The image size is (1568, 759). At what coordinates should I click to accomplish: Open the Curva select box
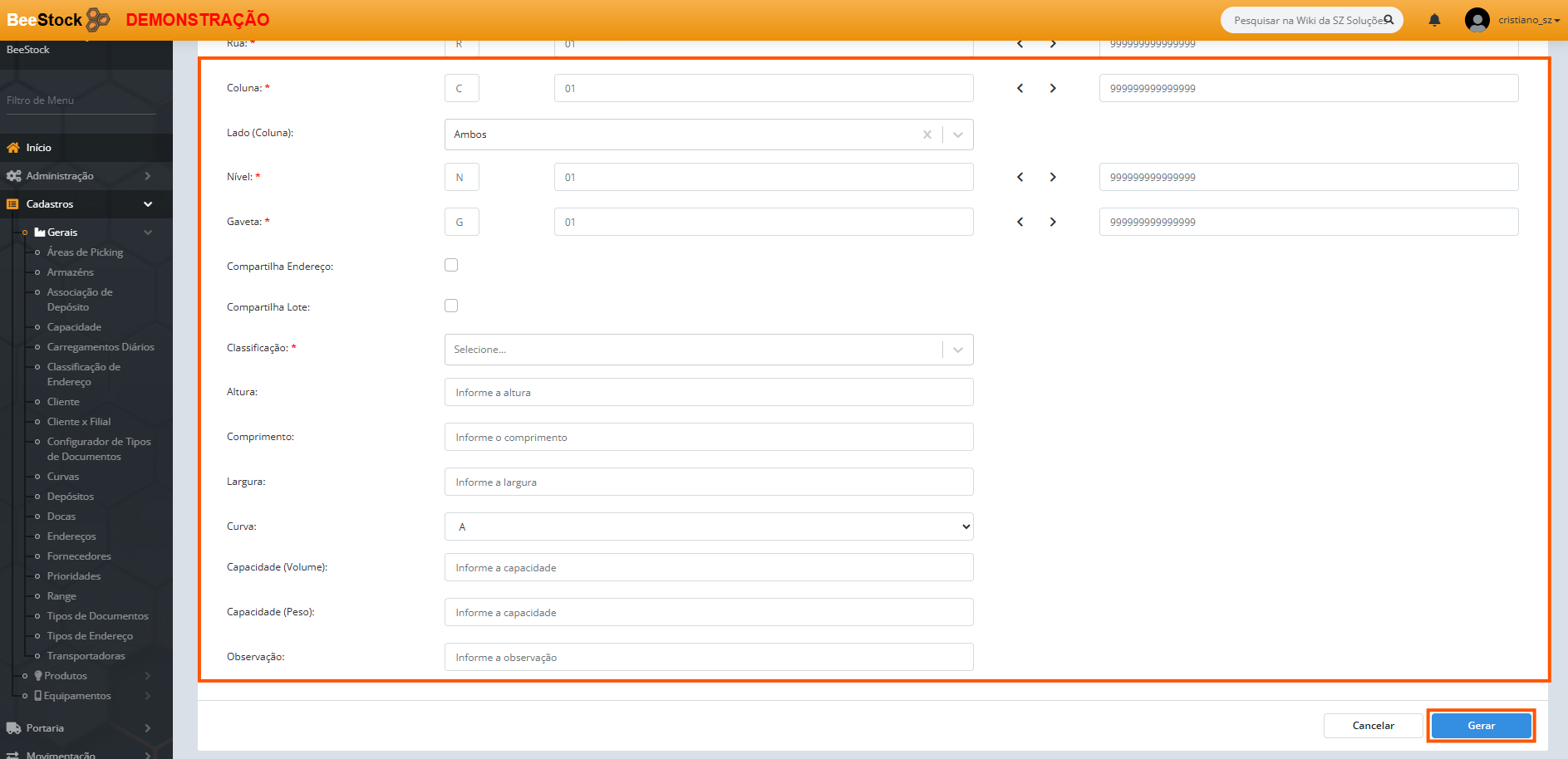pyautogui.click(x=708, y=526)
